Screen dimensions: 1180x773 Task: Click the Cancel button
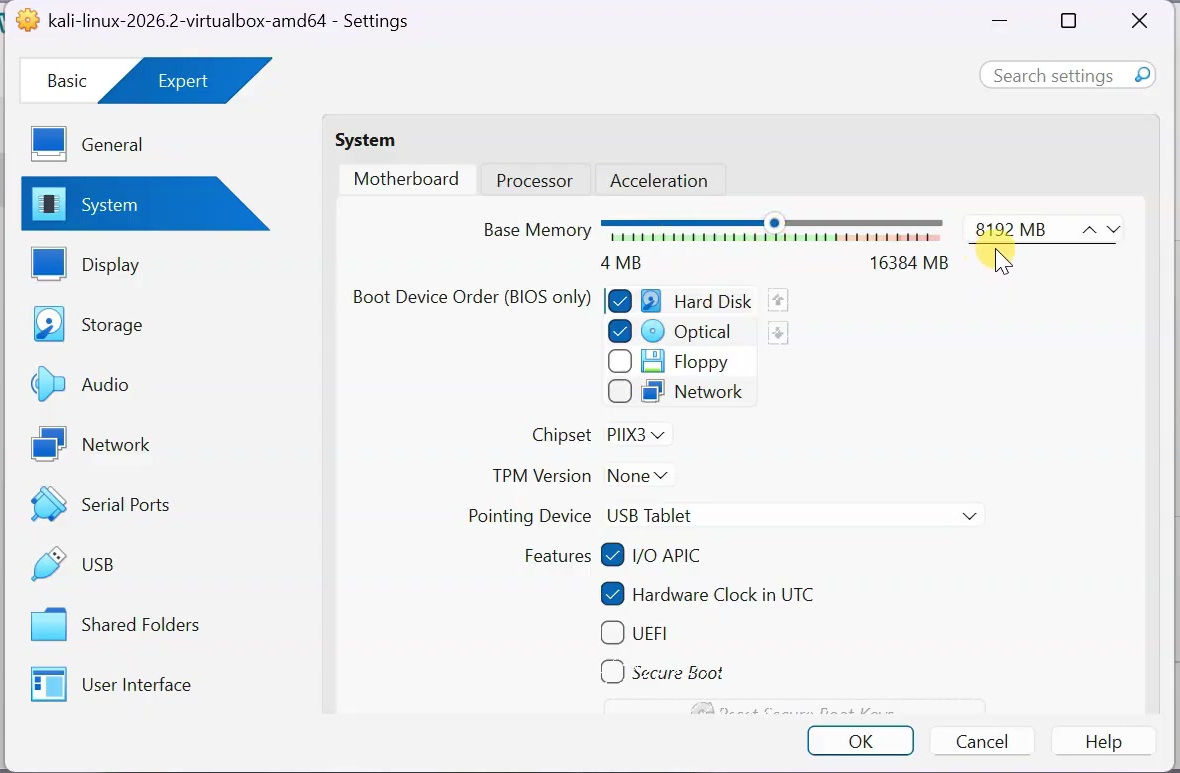981,741
